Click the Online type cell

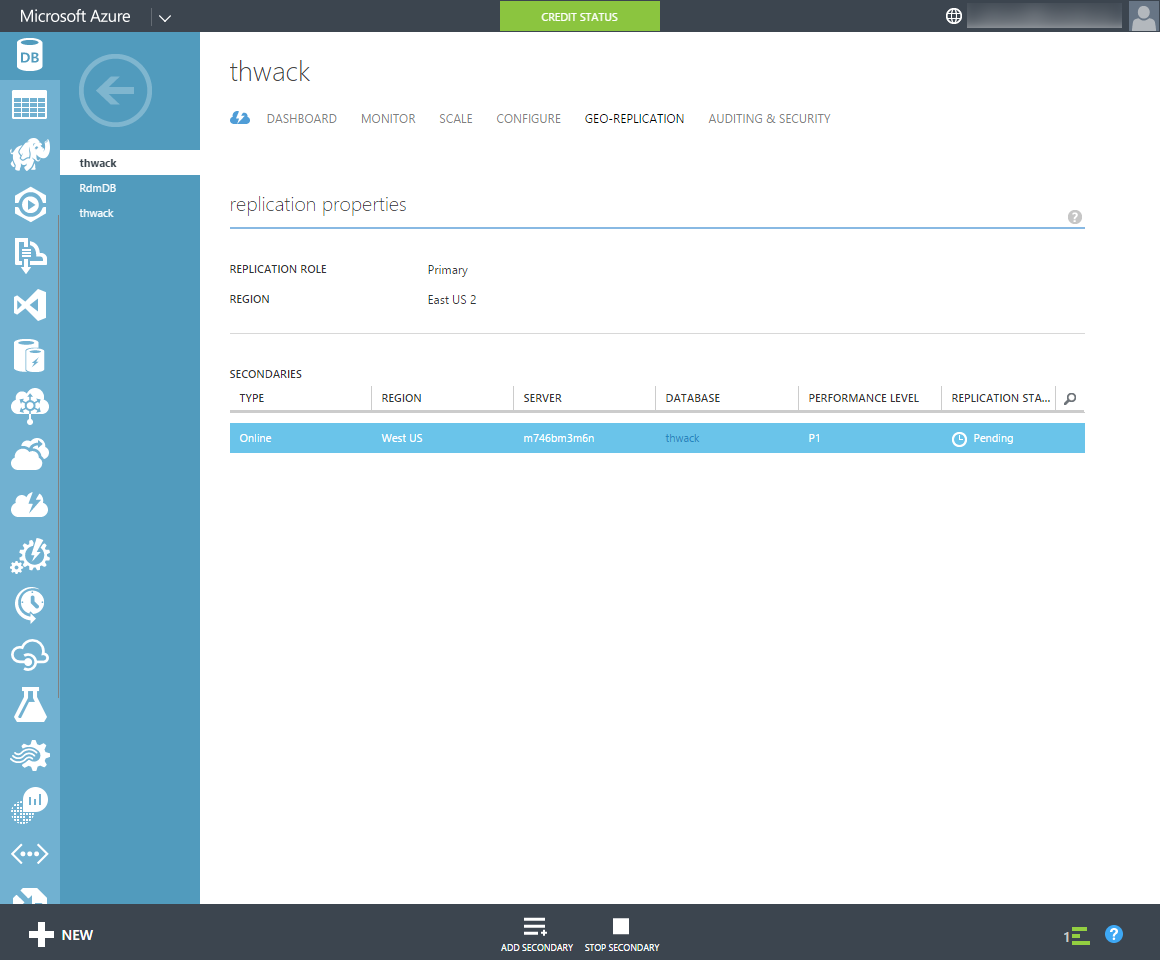[x=255, y=438]
